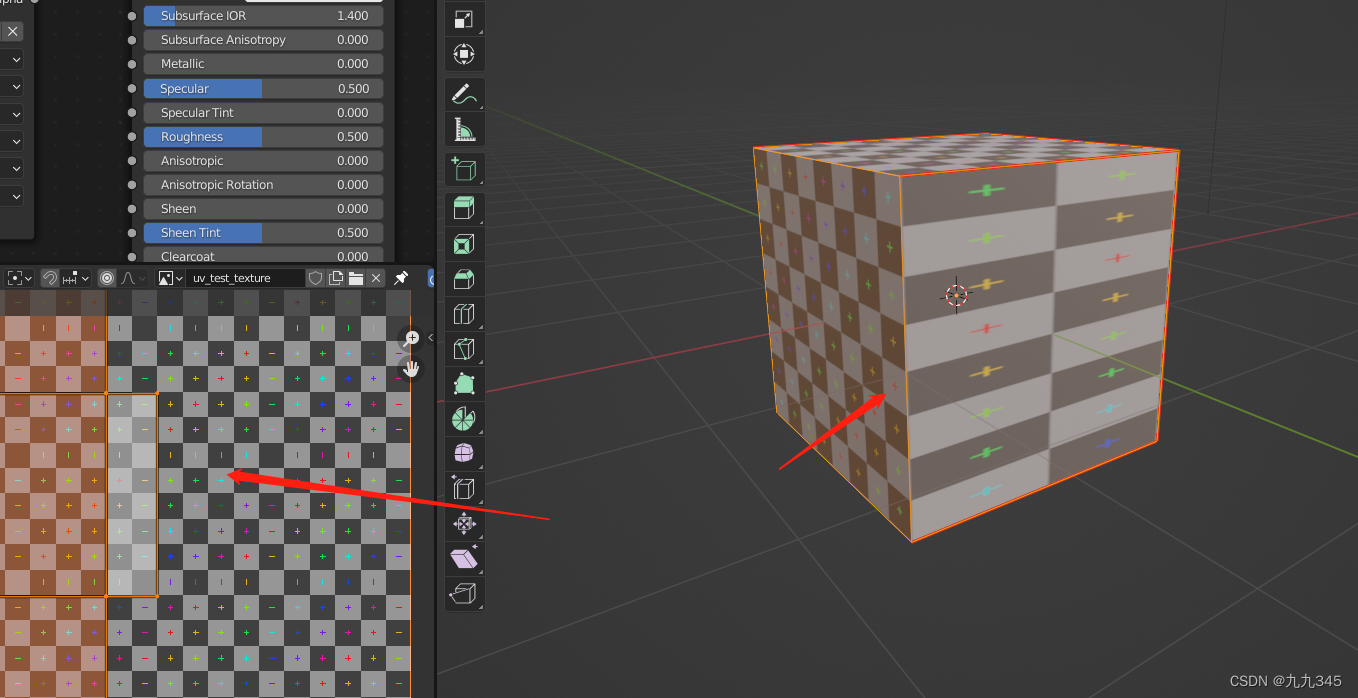Click the Specular input socket dot

tap(132, 88)
